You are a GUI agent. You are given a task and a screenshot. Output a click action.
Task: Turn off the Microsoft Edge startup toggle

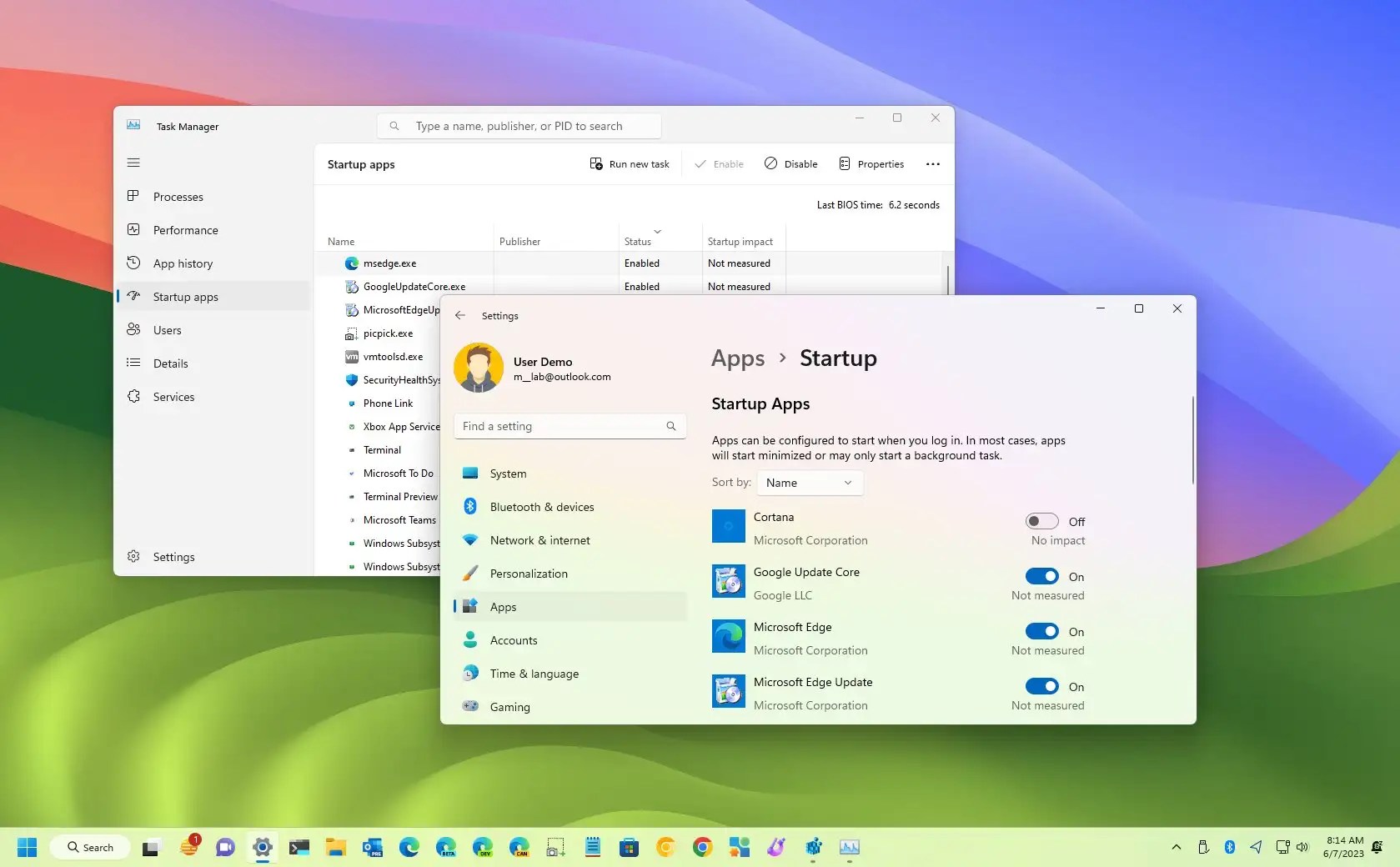tap(1042, 631)
